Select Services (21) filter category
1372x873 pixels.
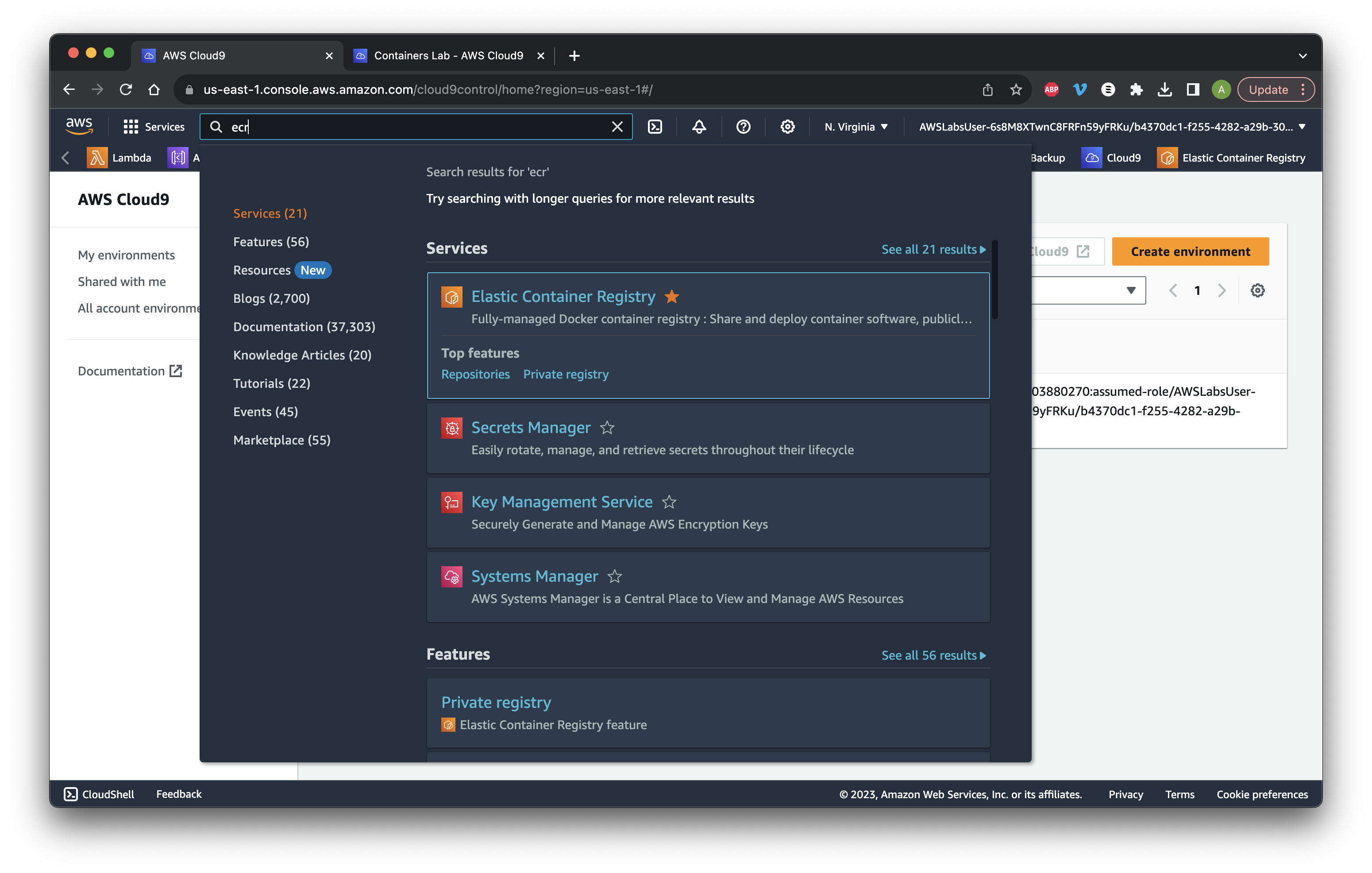tap(270, 213)
